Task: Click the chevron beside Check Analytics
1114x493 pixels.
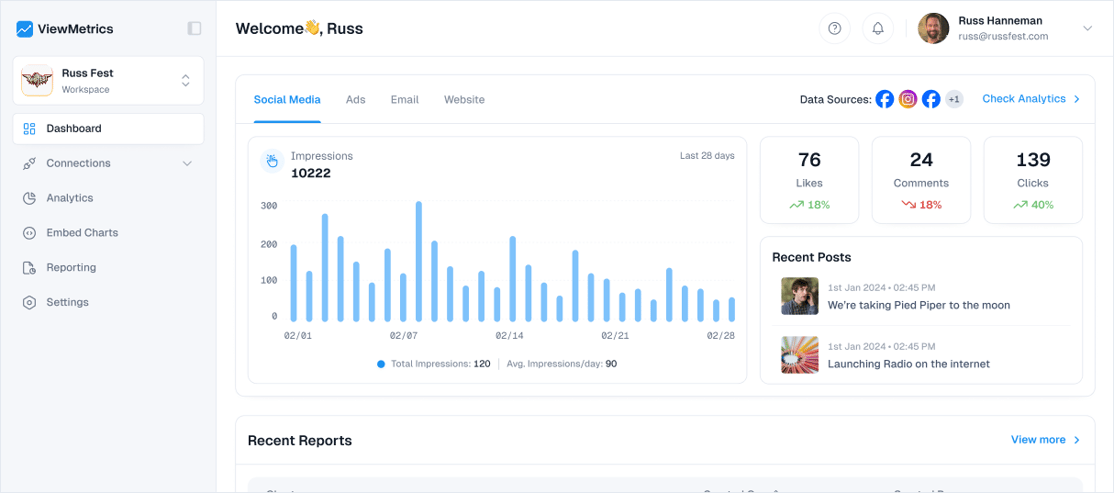Action: tap(1076, 99)
